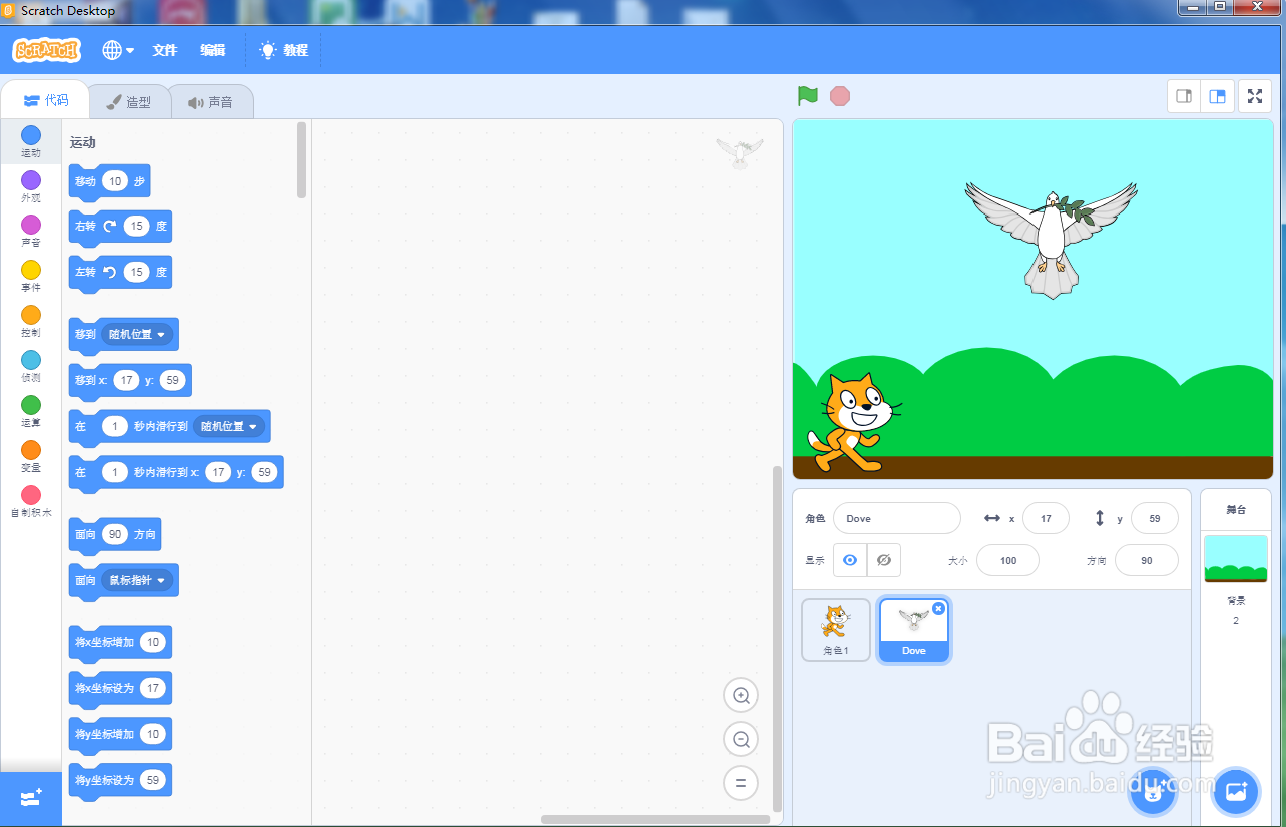Click the 将y坐标增加 10 block
The width and height of the screenshot is (1286, 827).
coord(120,735)
